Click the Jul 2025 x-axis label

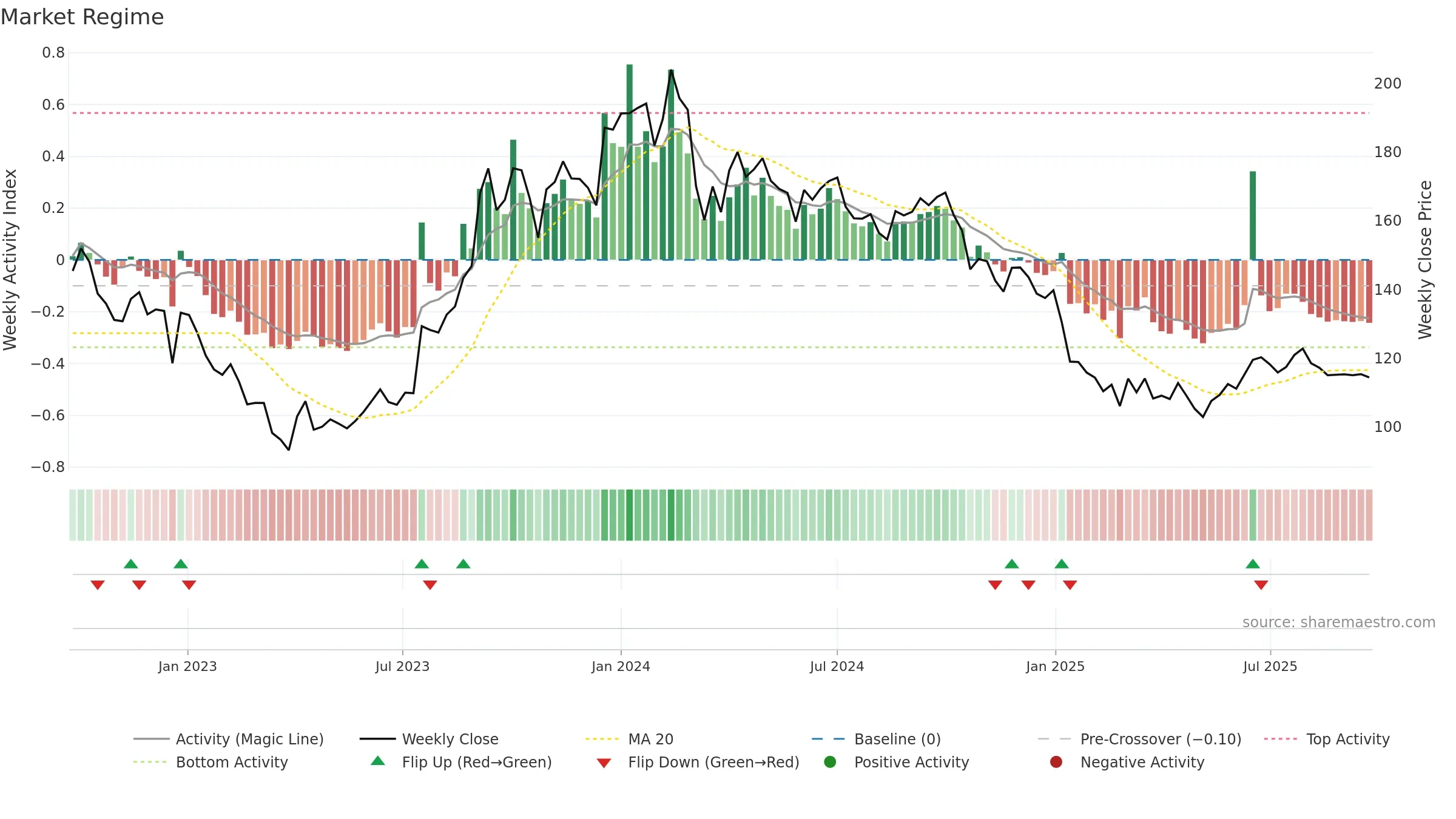1270,666
